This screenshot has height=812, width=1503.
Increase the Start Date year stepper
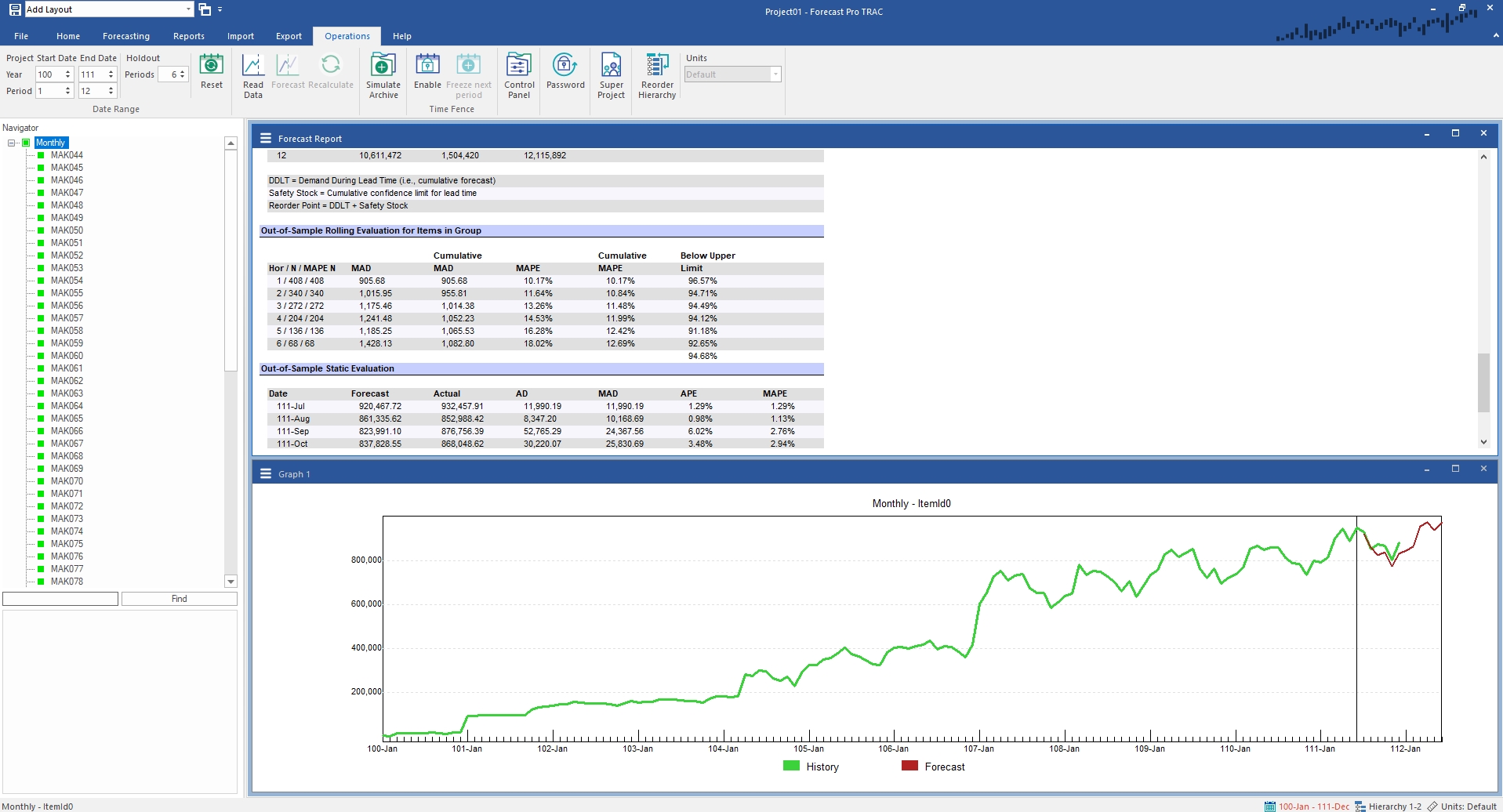[68, 71]
